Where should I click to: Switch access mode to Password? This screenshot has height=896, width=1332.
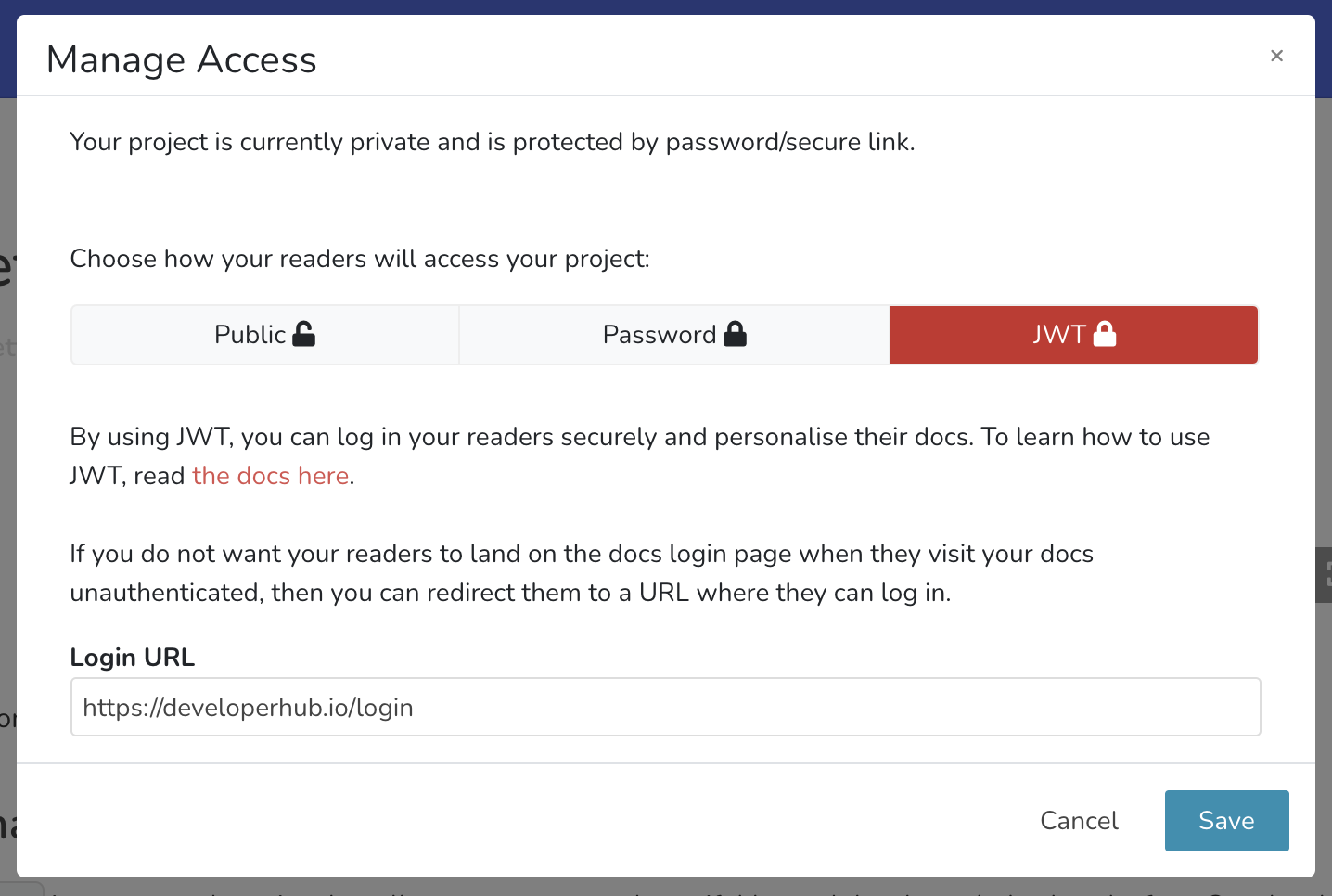660,335
